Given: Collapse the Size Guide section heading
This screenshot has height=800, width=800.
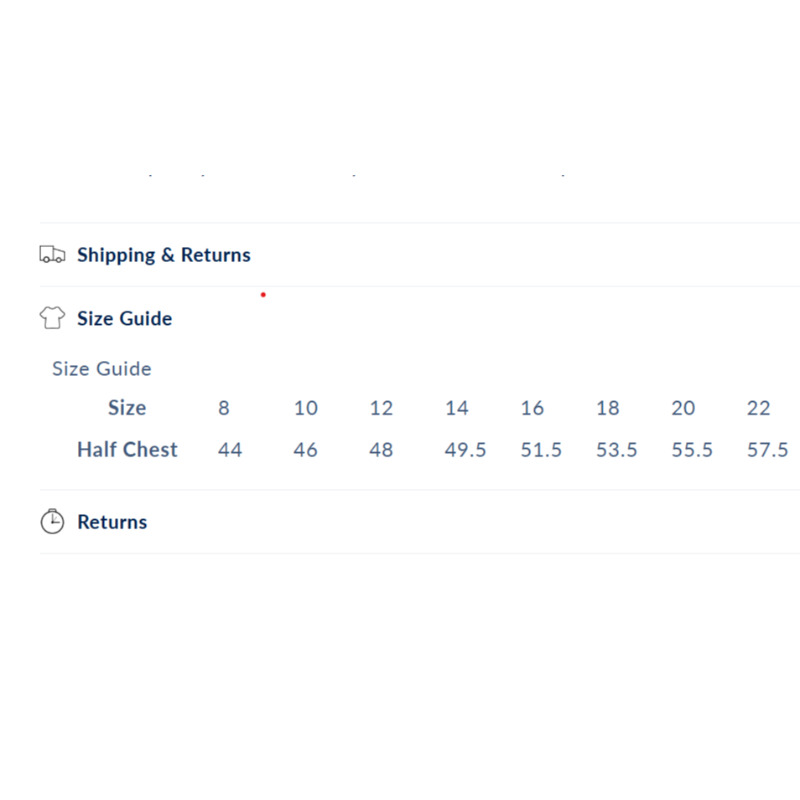Looking at the screenshot, I should pyautogui.click(x=125, y=319).
